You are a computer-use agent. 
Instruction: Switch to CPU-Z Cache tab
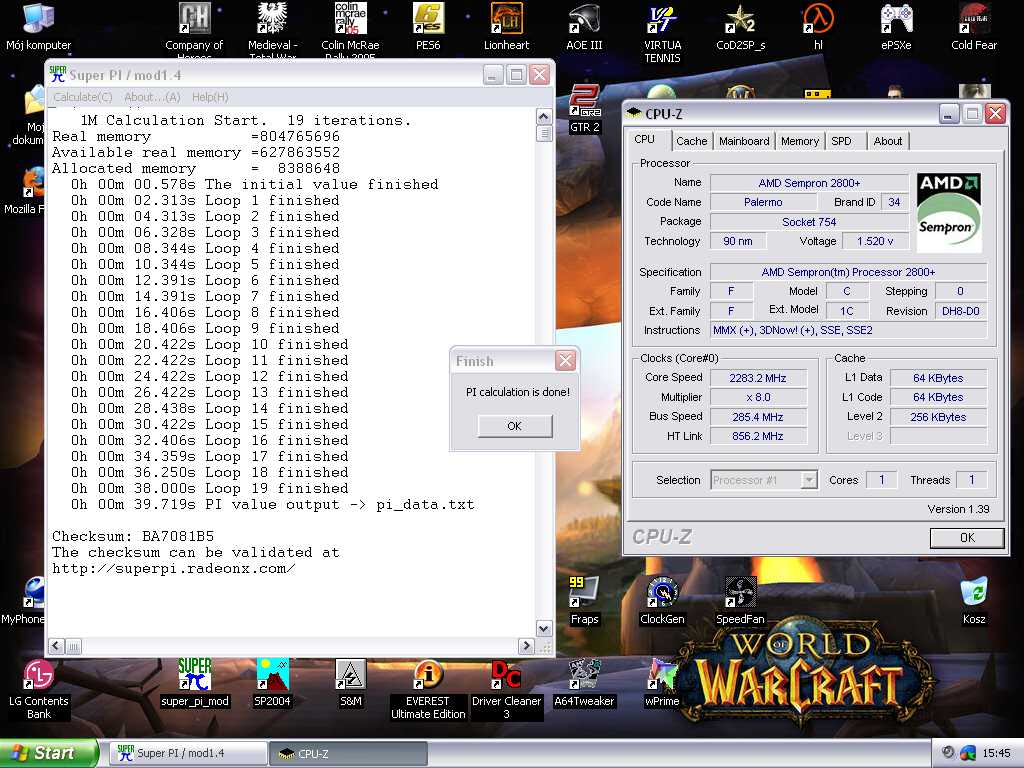(692, 141)
